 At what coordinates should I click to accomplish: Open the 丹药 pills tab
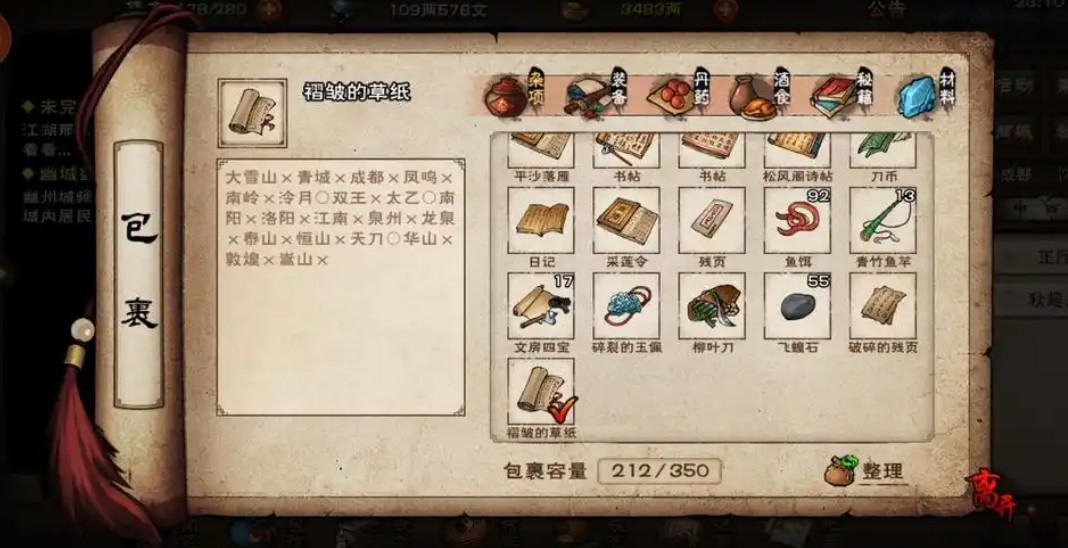click(x=679, y=93)
